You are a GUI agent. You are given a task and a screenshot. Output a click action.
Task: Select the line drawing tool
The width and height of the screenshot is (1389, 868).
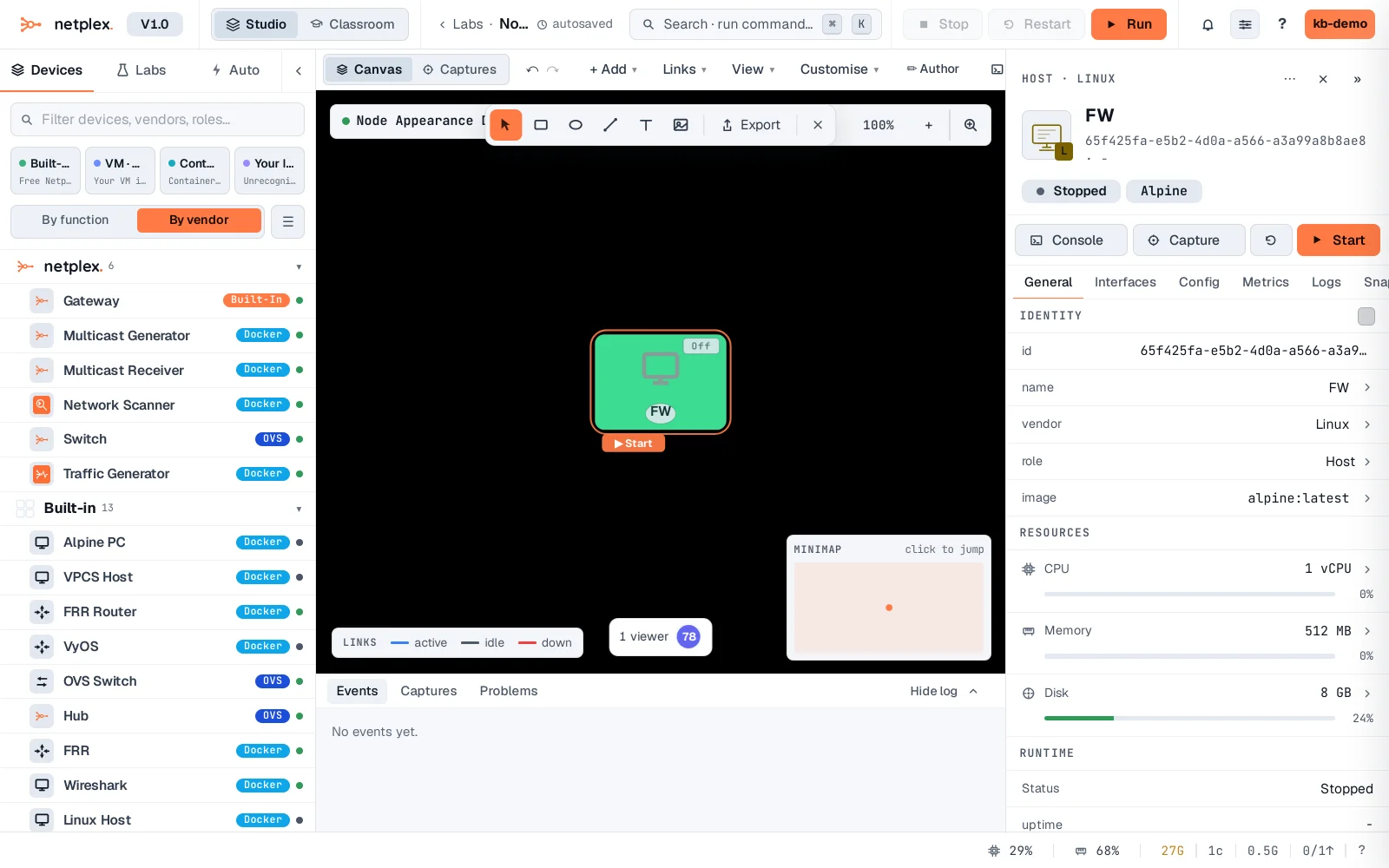[x=610, y=125]
